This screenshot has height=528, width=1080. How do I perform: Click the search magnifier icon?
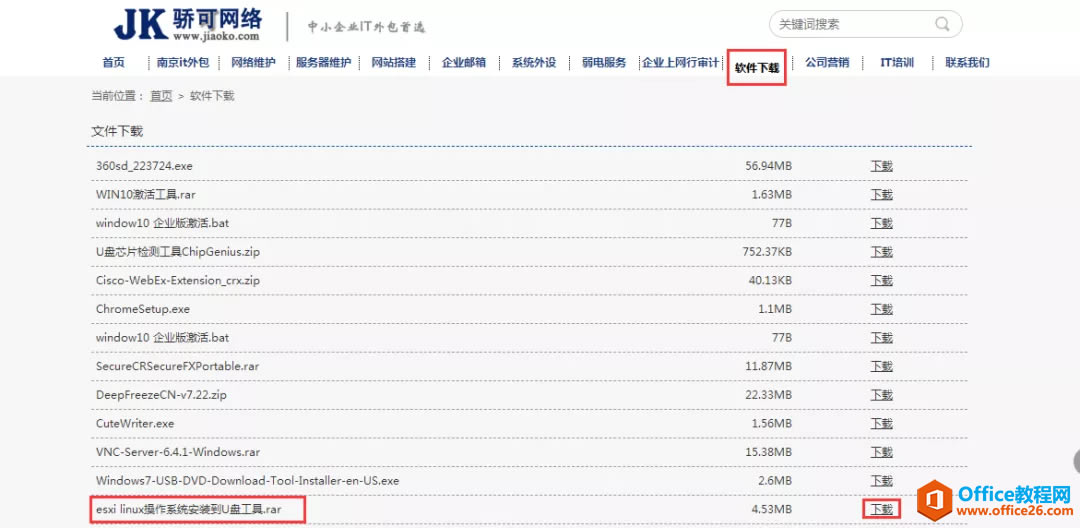click(942, 24)
